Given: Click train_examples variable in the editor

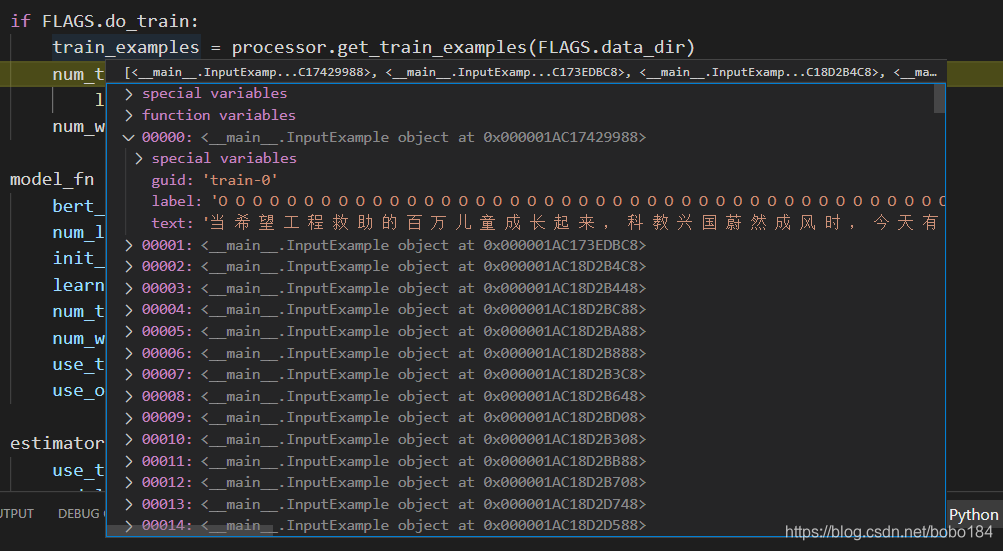Looking at the screenshot, I should click(125, 47).
